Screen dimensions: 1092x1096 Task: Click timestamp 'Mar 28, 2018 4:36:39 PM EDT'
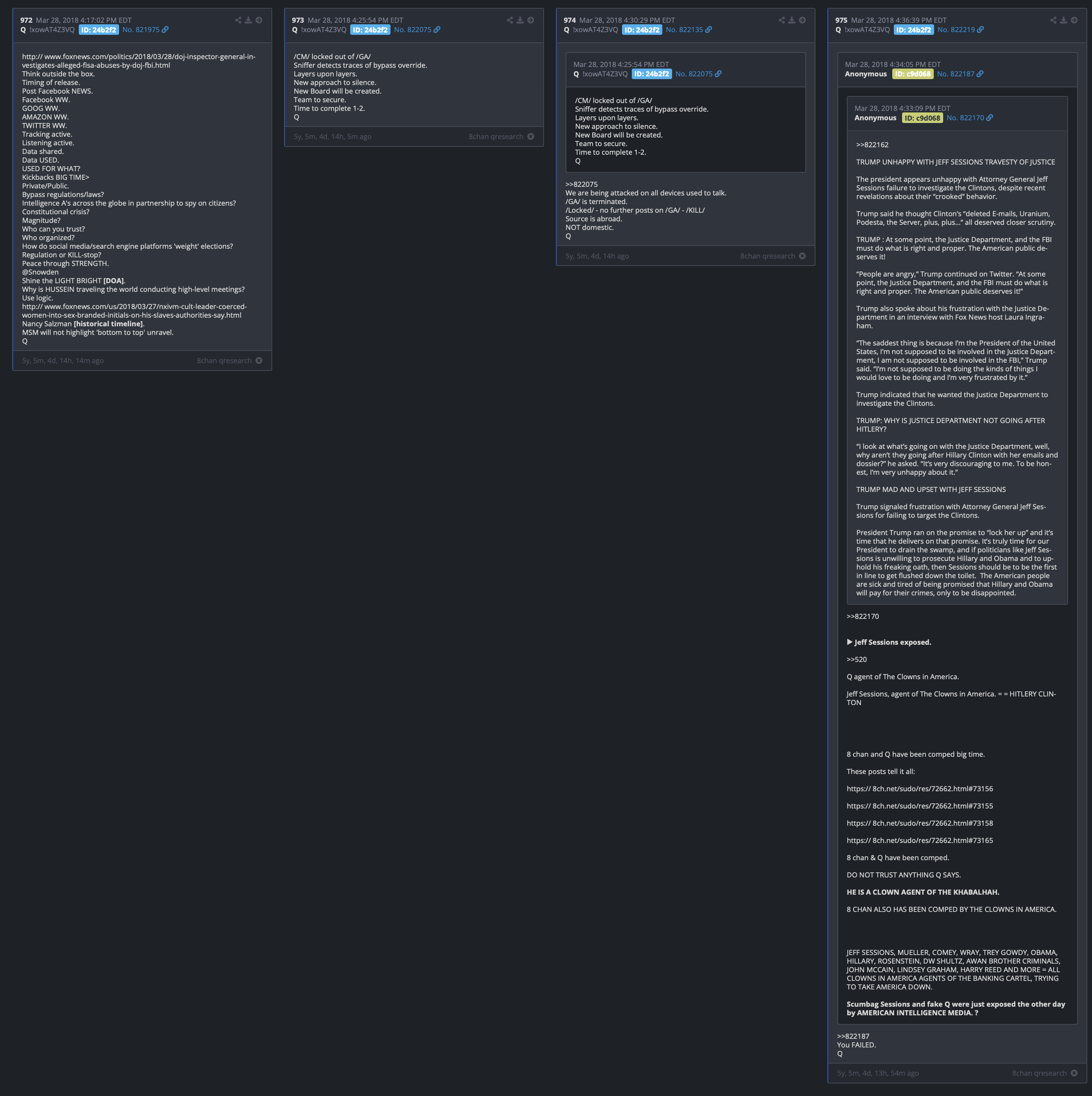pos(899,20)
